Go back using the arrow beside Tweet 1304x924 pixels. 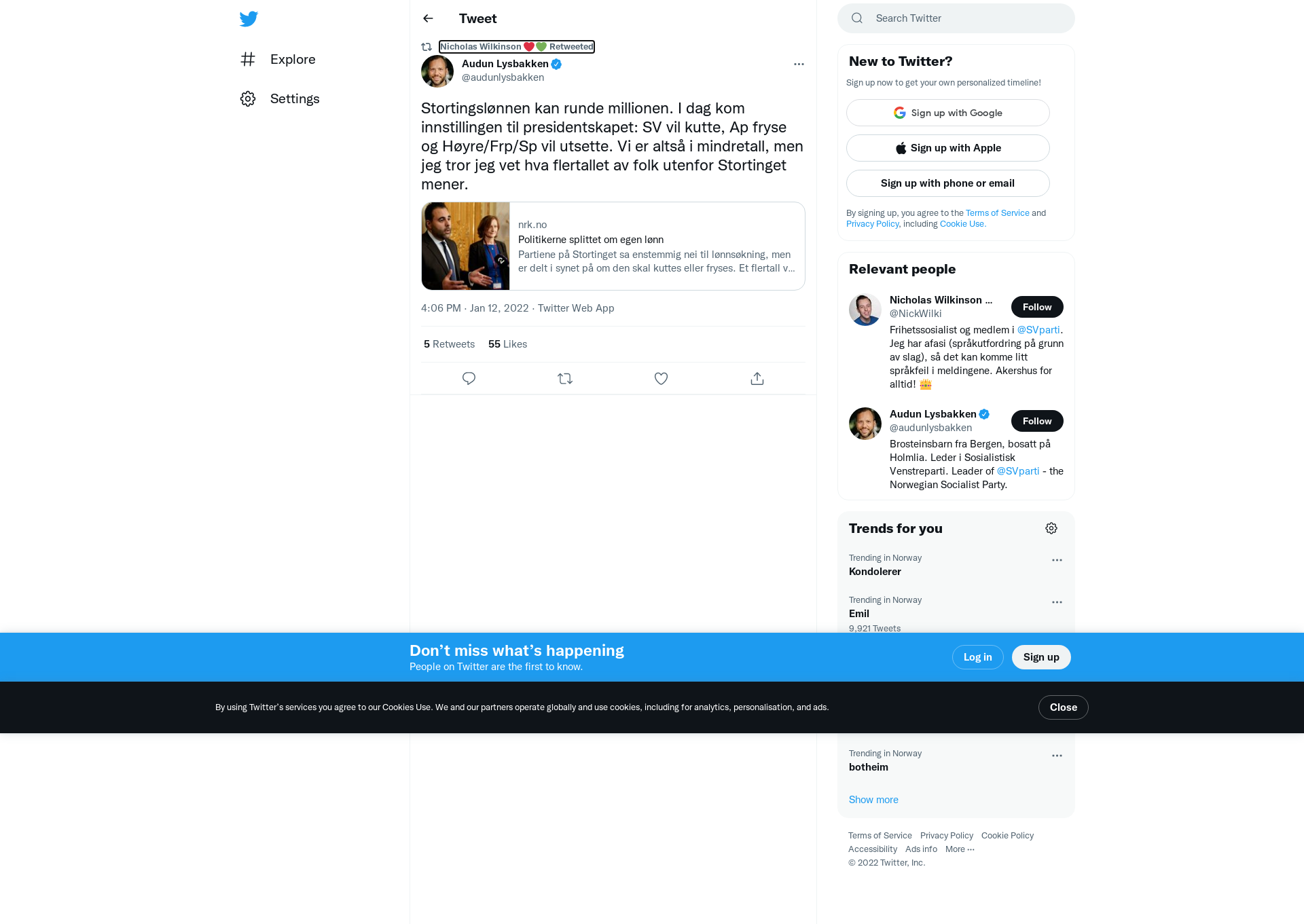[x=428, y=18]
